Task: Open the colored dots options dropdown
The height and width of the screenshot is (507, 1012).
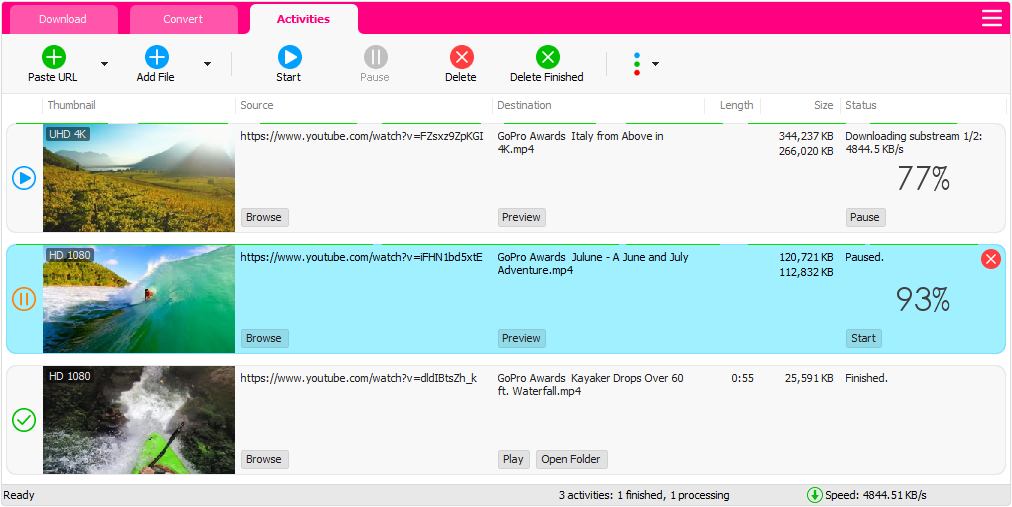Action: (x=645, y=64)
